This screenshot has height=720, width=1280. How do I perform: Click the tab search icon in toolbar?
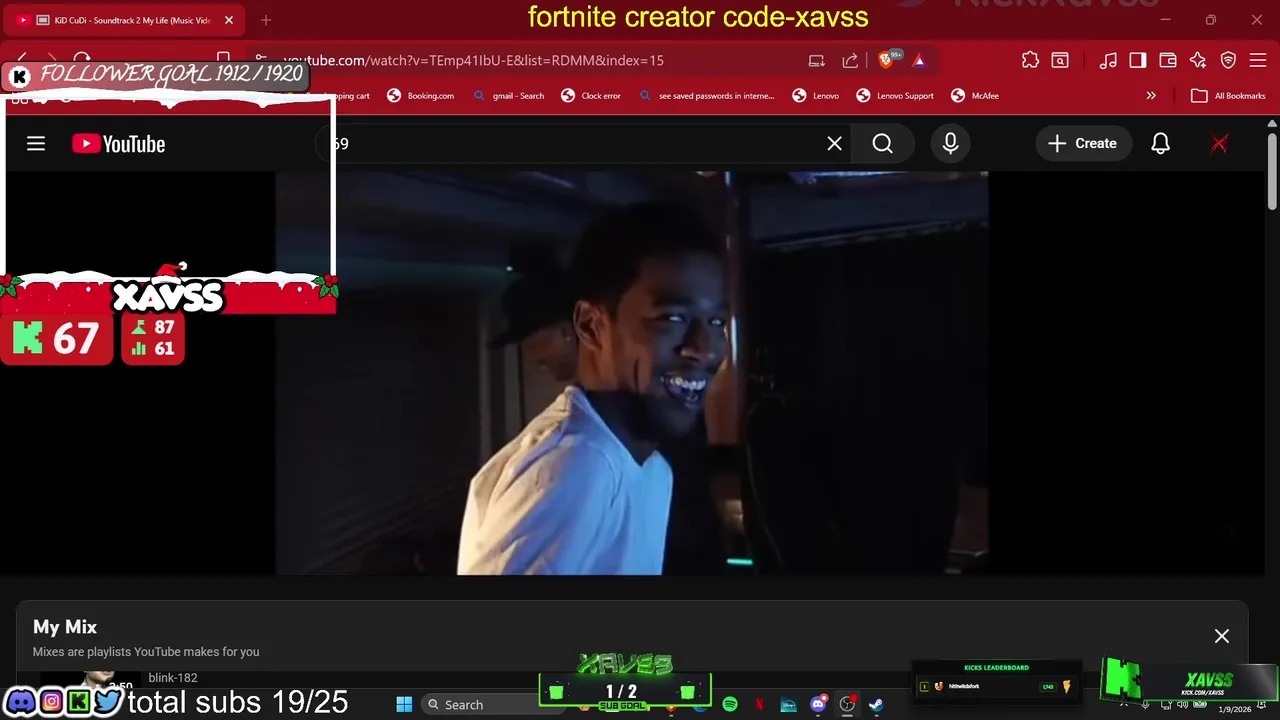pos(1060,60)
